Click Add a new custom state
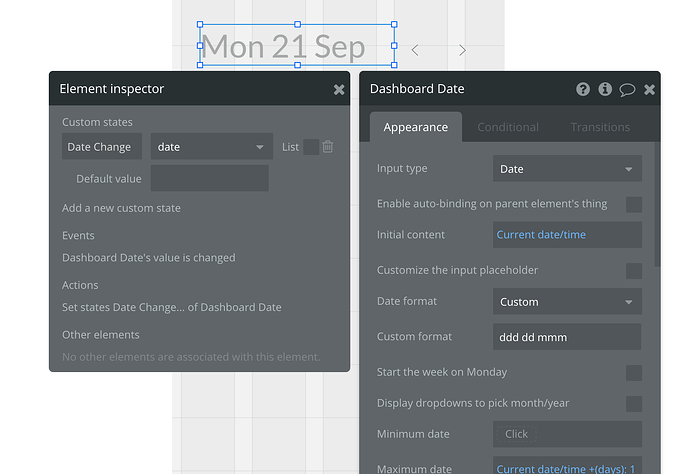The width and height of the screenshot is (690, 474). point(121,208)
